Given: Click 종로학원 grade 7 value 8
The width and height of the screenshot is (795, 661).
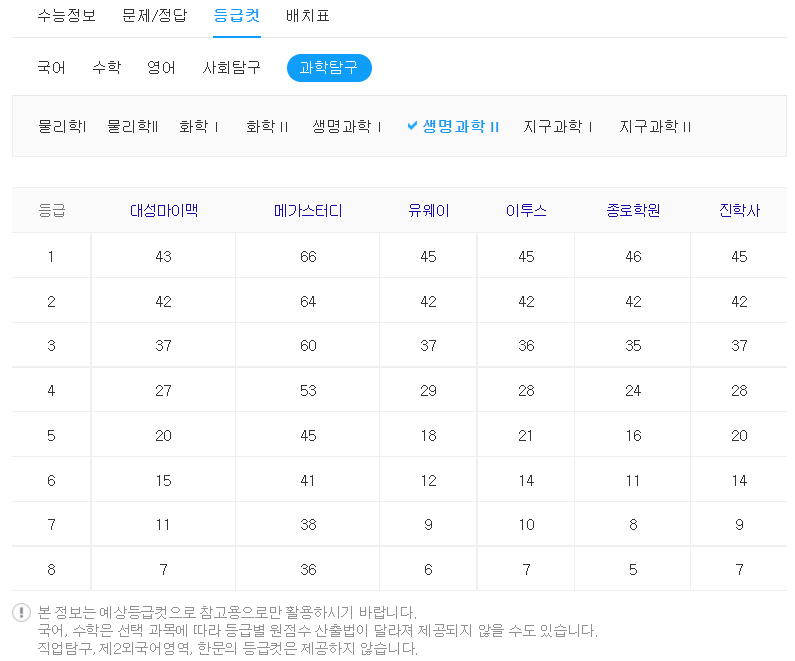Looking at the screenshot, I should 633,525.
